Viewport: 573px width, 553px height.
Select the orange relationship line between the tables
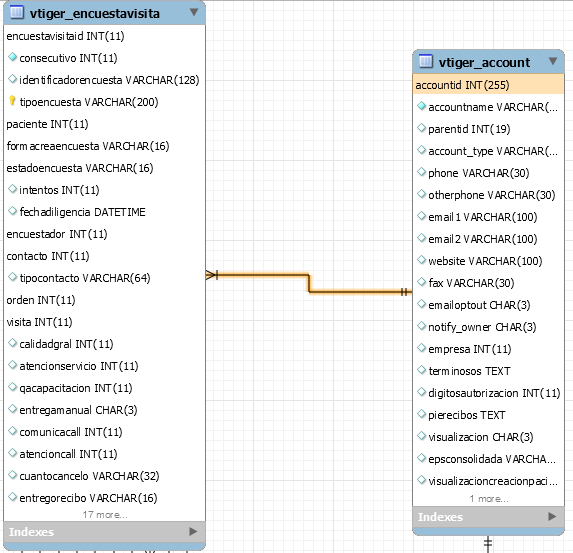[308, 283]
